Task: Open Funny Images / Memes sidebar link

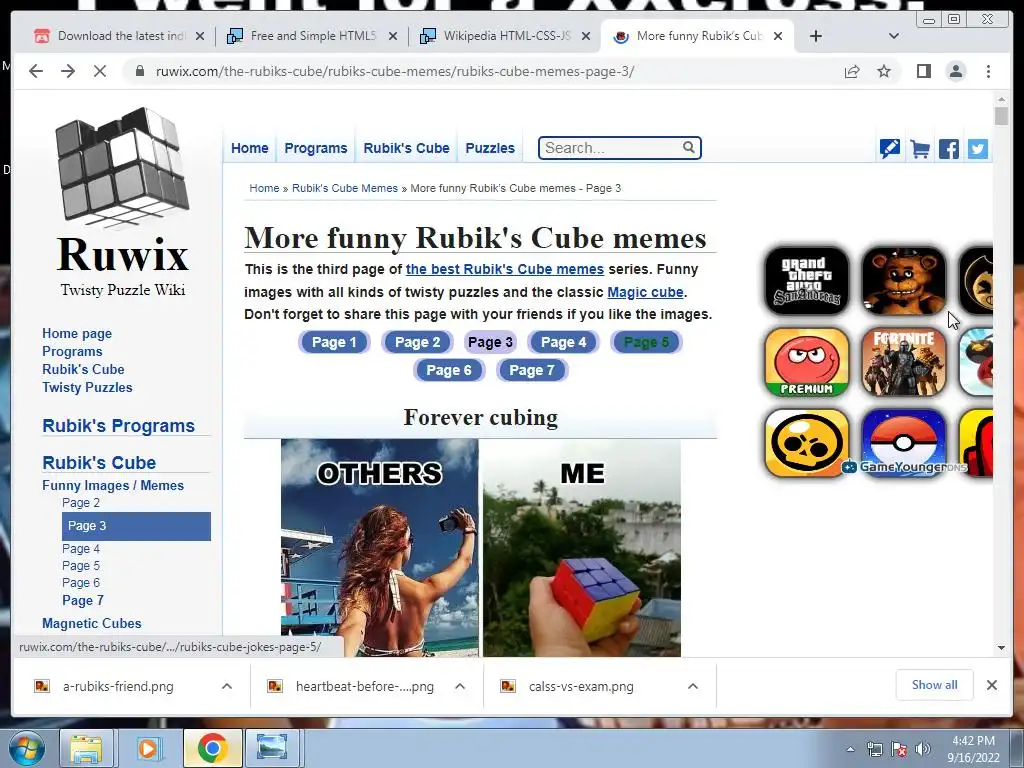Action: [x=113, y=485]
